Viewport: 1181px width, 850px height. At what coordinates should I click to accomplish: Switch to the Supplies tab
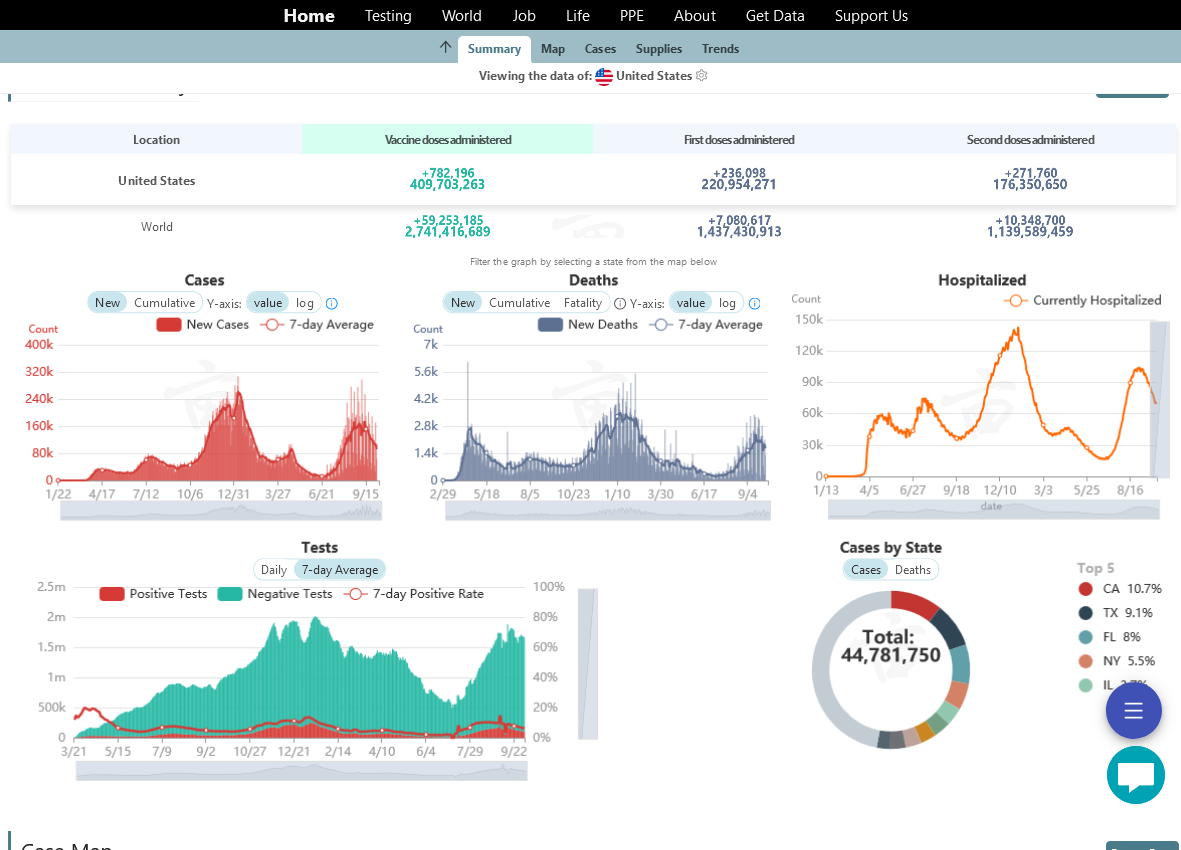point(659,49)
